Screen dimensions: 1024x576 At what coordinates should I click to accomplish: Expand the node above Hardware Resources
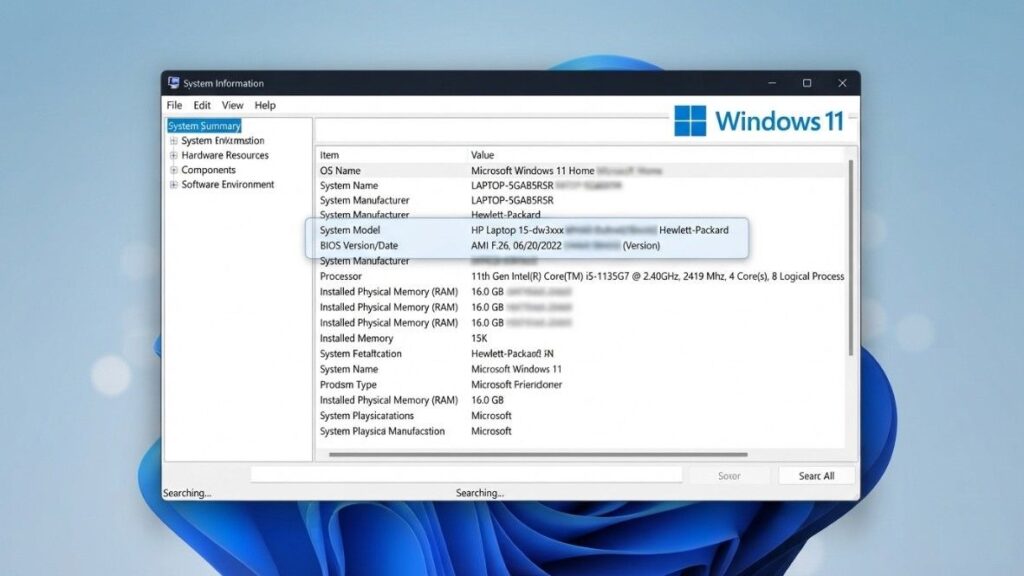(174, 140)
